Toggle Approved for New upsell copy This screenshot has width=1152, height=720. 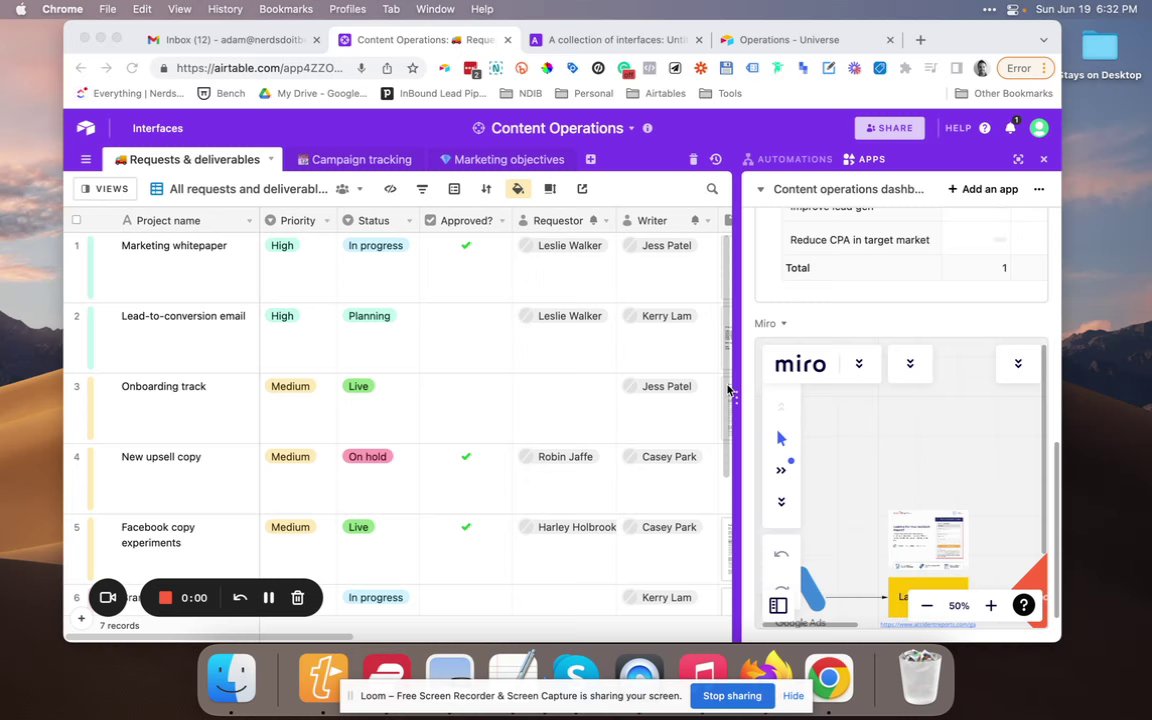tap(466, 456)
